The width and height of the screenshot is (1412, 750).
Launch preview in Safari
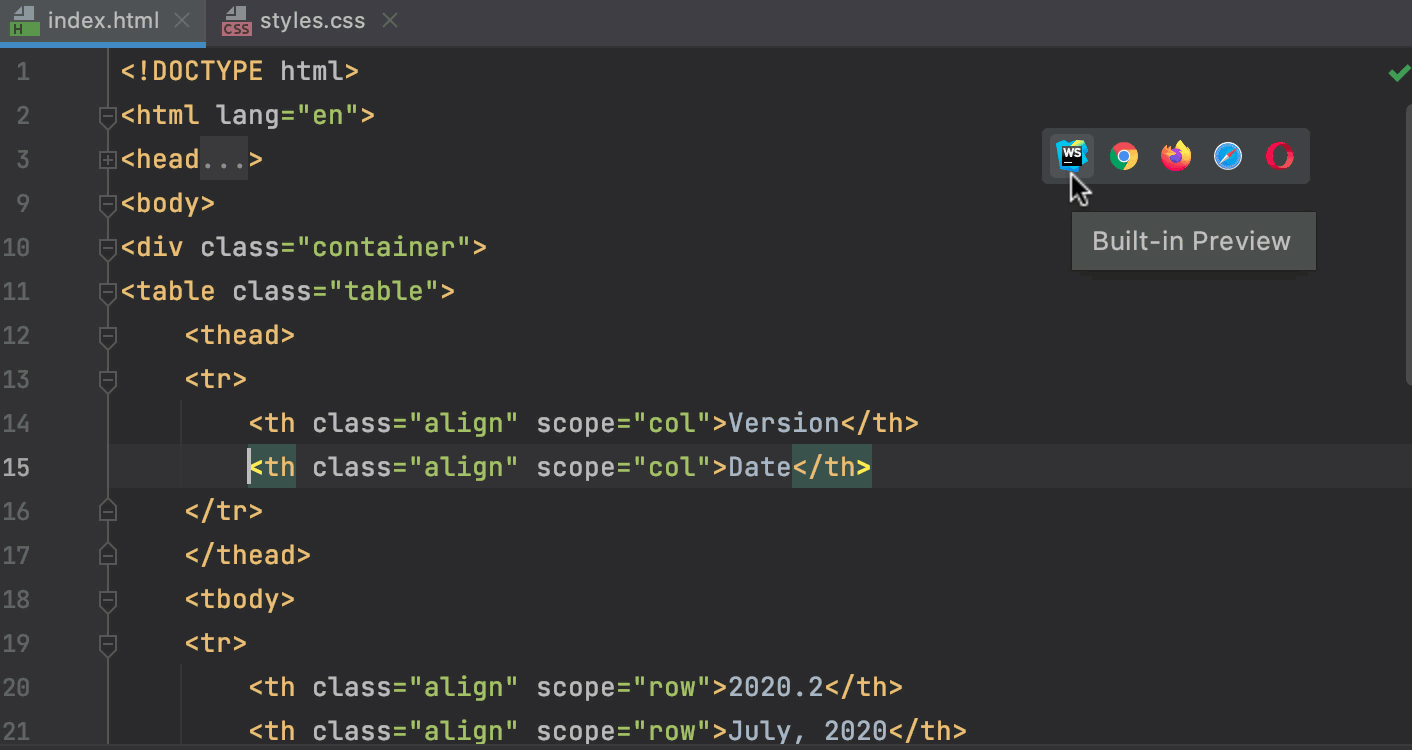click(x=1227, y=155)
